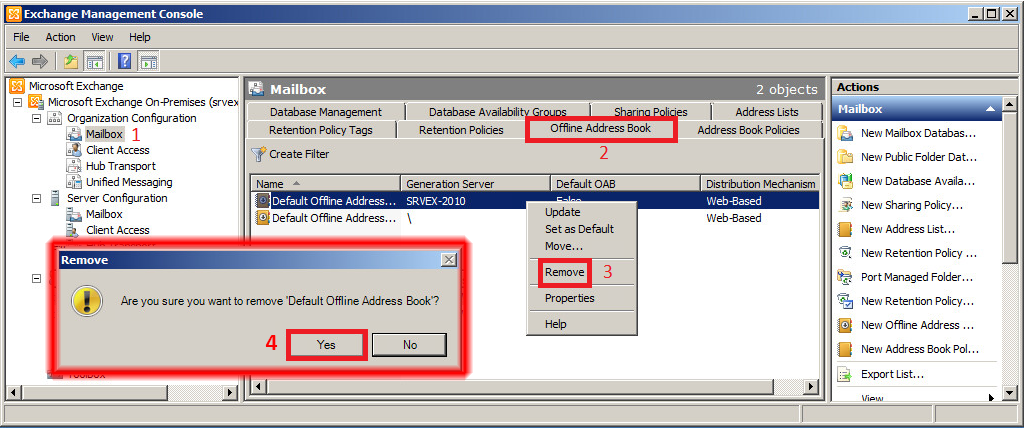This screenshot has height=428, width=1024.
Task: Click the Up one level folder icon
Action: [71, 62]
